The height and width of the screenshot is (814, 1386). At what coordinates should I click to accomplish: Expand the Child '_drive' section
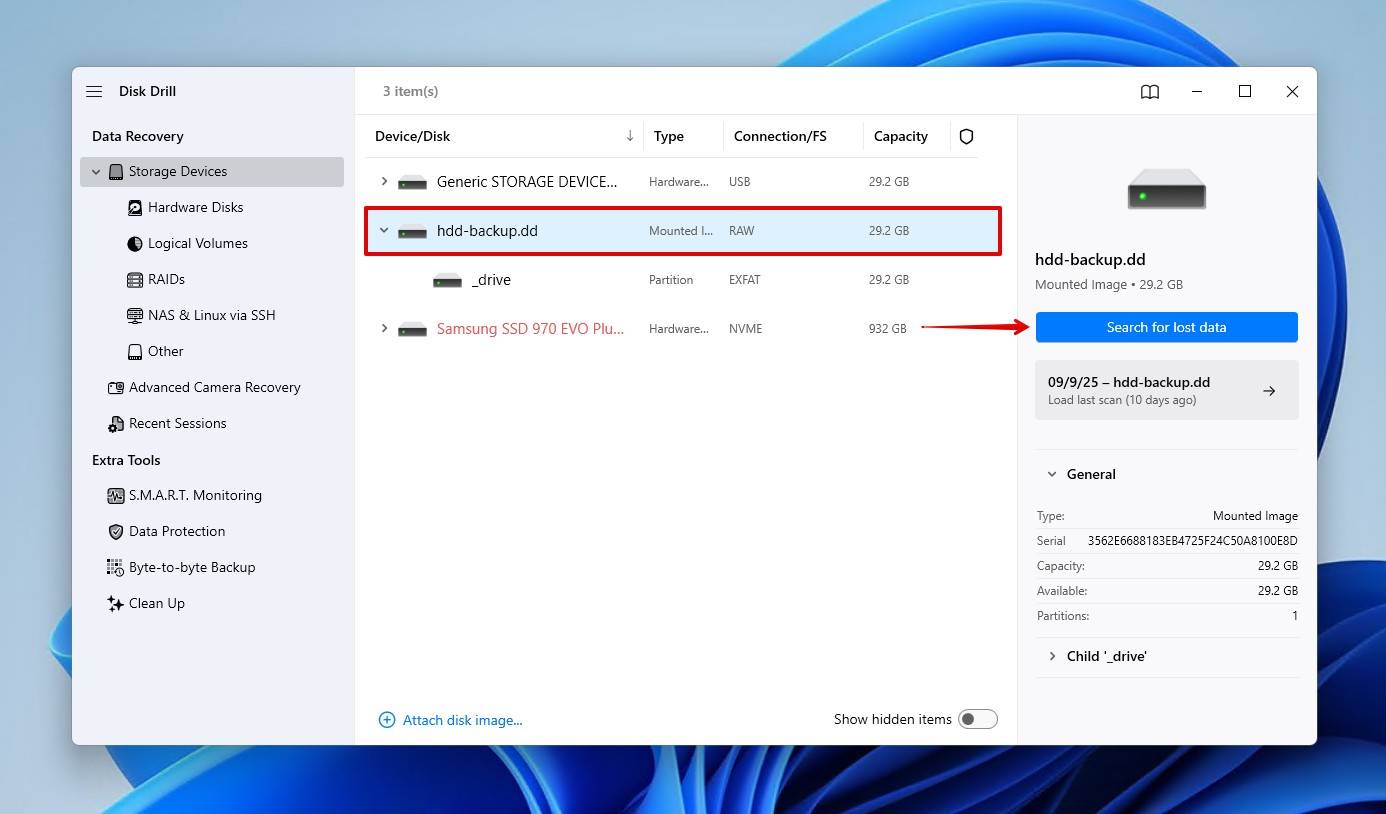(1052, 656)
